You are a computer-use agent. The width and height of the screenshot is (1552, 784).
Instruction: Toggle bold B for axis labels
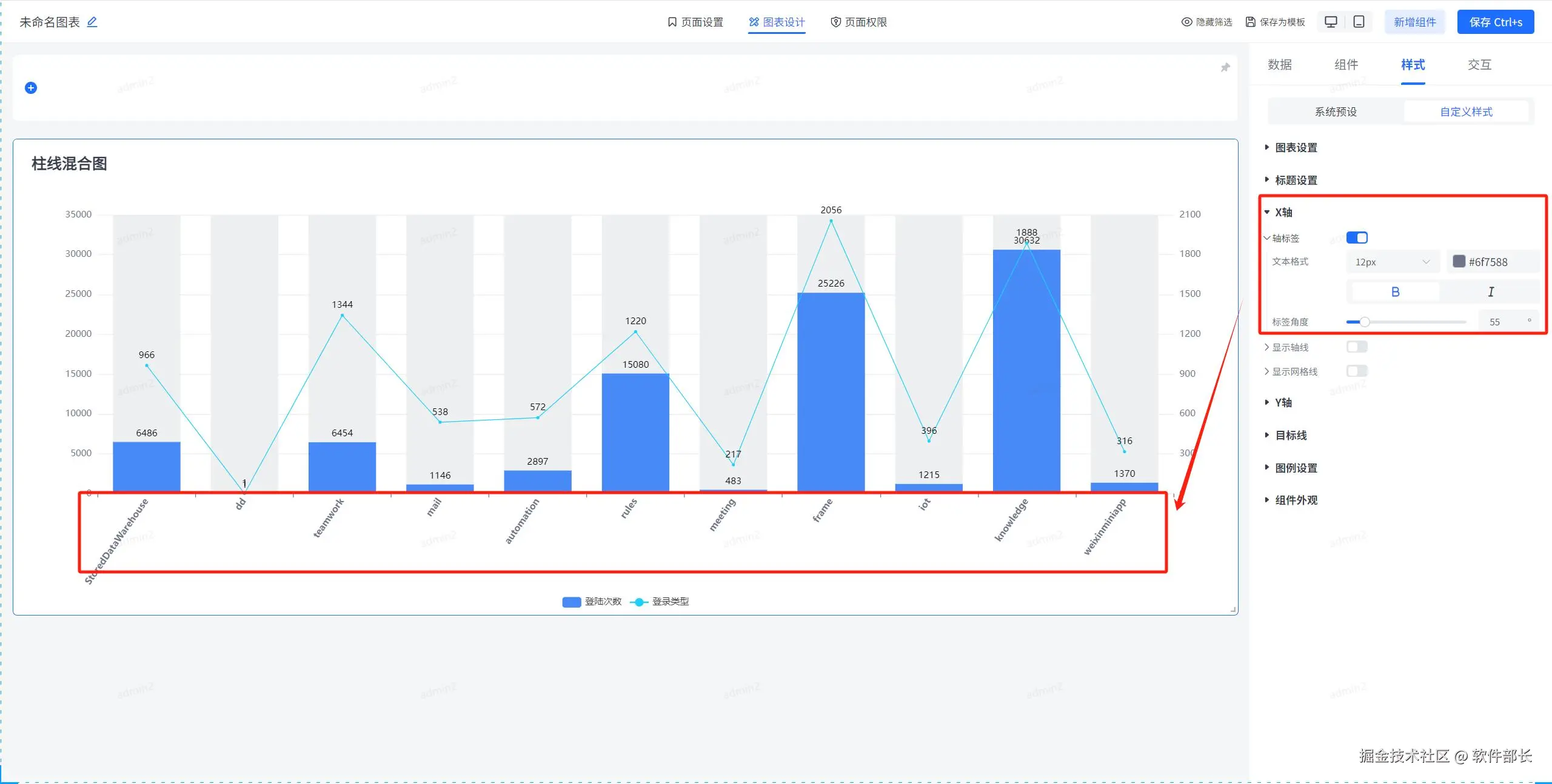pos(1395,292)
